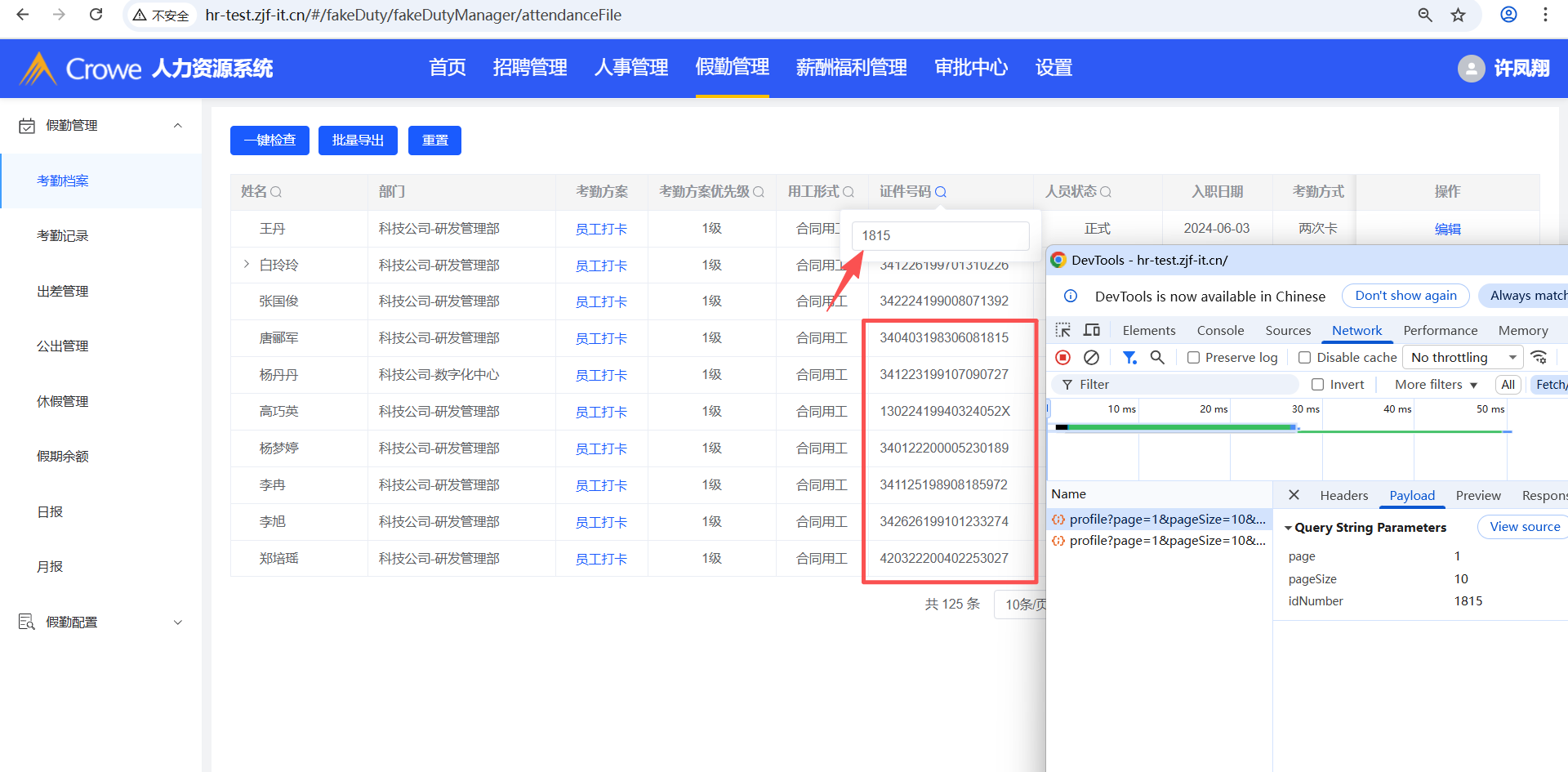Screen dimensions: 1568x772
Task: Reload the page with browser refresh icon
Action: (x=96, y=15)
